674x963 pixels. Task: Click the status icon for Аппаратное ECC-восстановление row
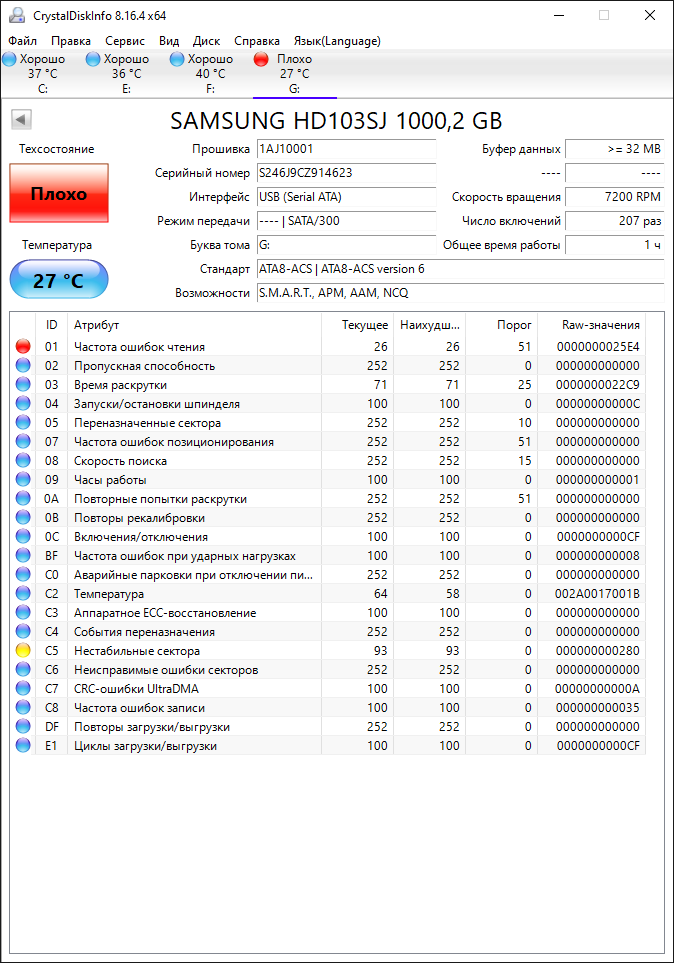tap(23, 612)
